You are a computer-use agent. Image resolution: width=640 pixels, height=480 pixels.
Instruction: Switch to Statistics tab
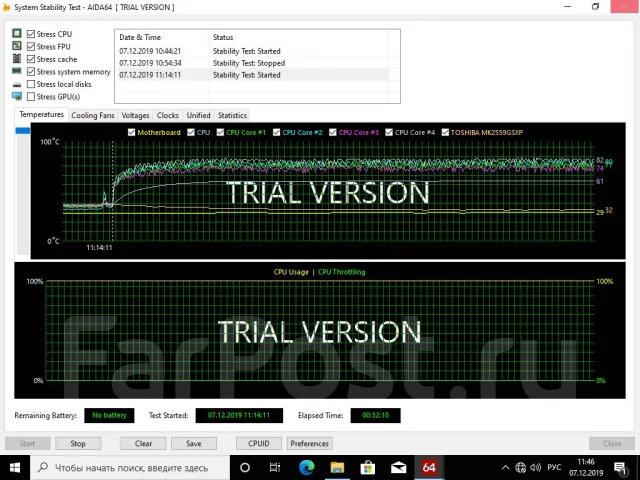(232, 116)
